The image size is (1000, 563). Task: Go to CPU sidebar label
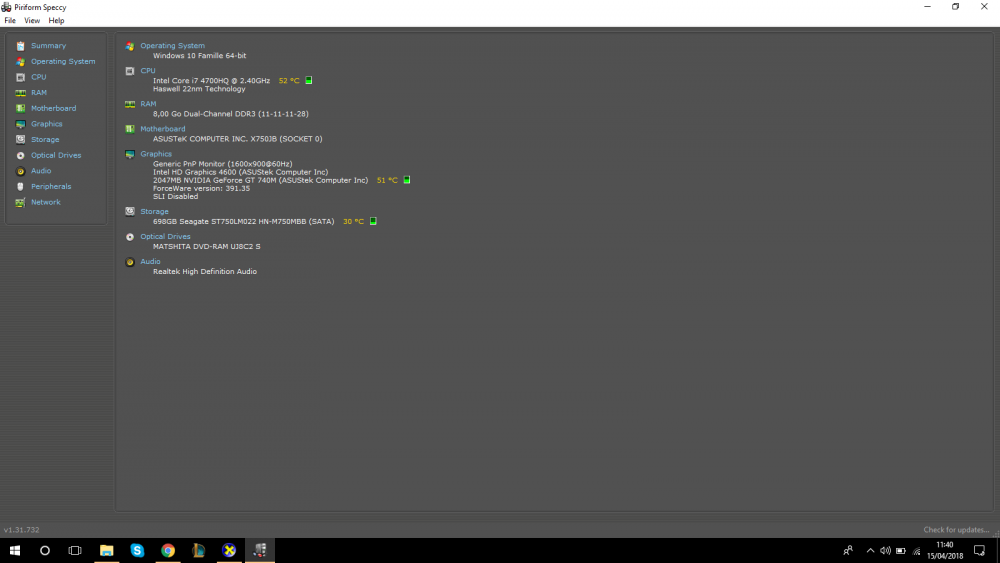39,77
